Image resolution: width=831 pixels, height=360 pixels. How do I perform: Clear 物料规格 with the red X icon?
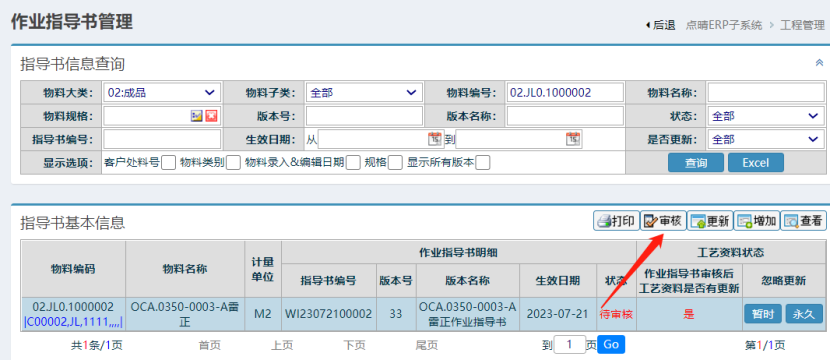click(211, 116)
